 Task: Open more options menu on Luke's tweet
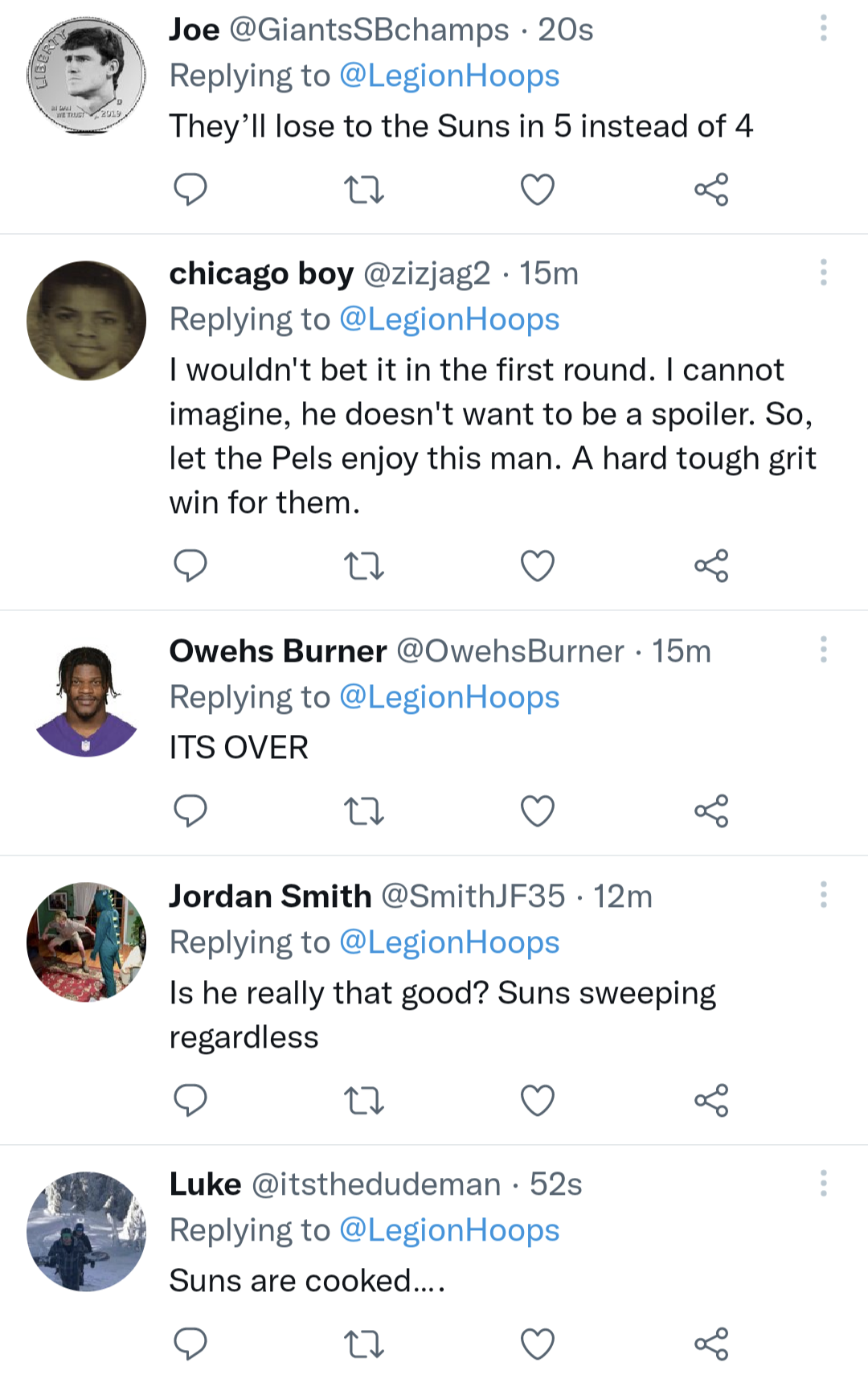coord(823,1183)
